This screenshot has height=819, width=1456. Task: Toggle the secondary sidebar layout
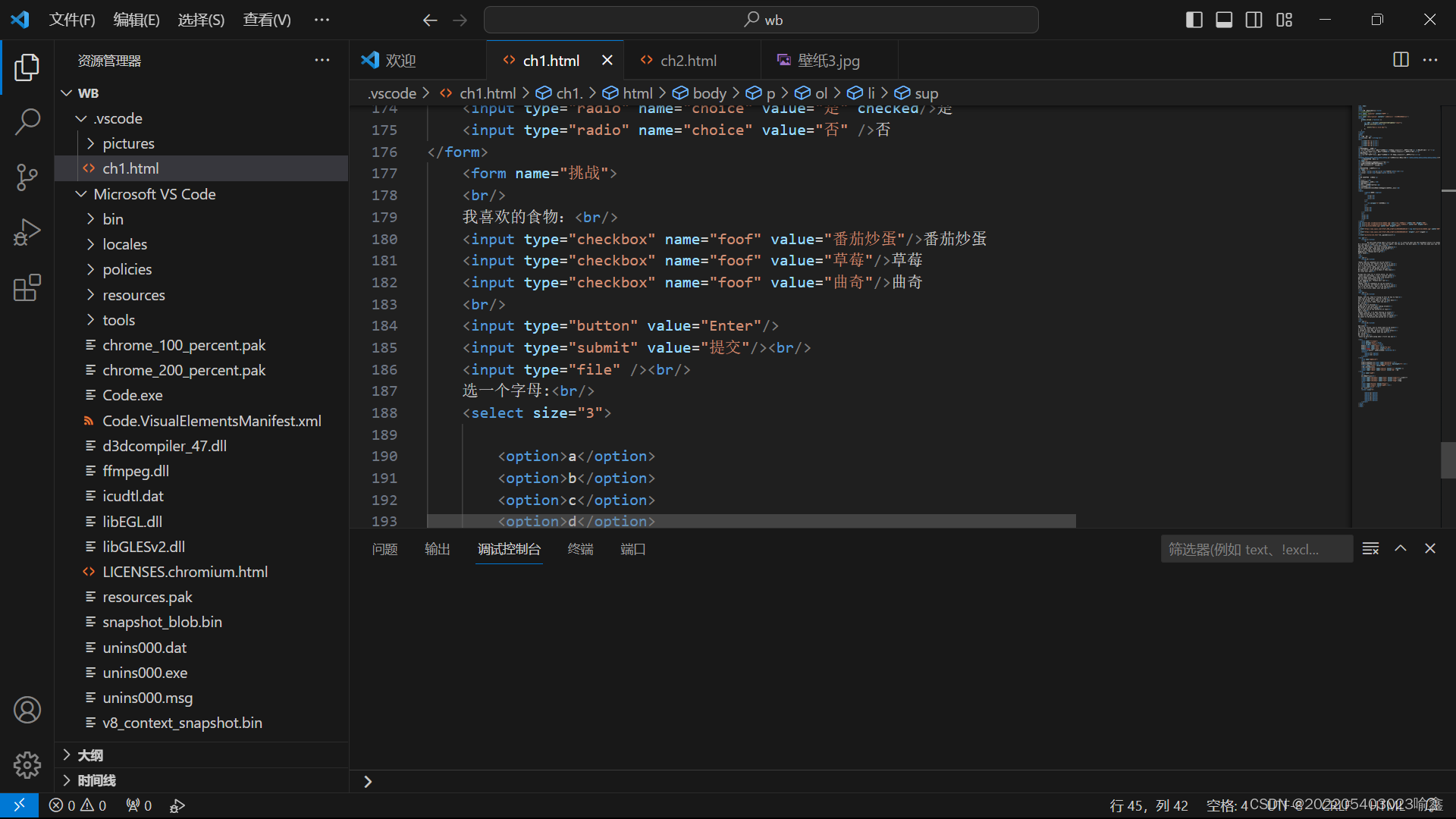point(1254,20)
